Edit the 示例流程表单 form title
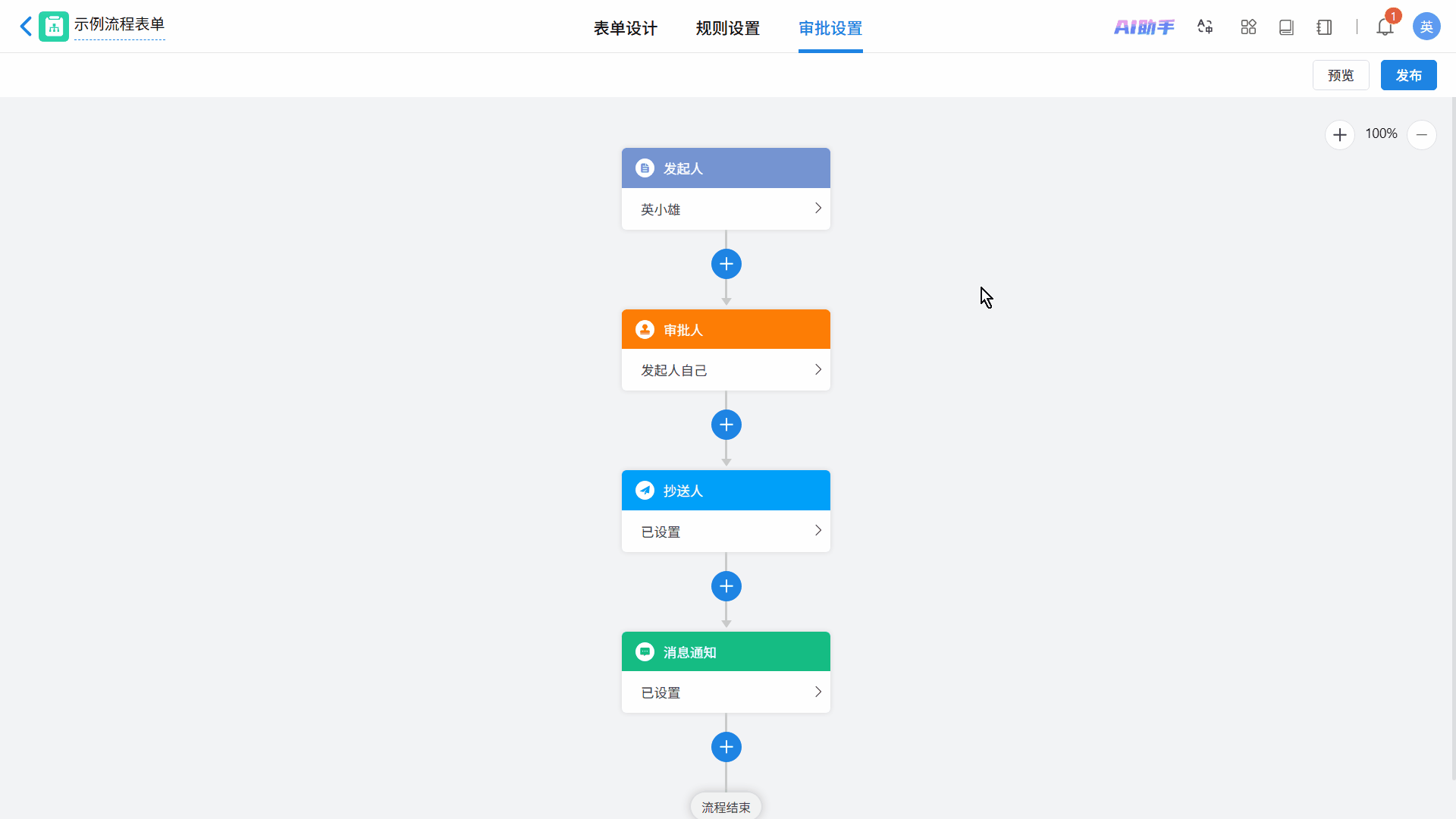This screenshot has width=1456, height=819. 119,24
